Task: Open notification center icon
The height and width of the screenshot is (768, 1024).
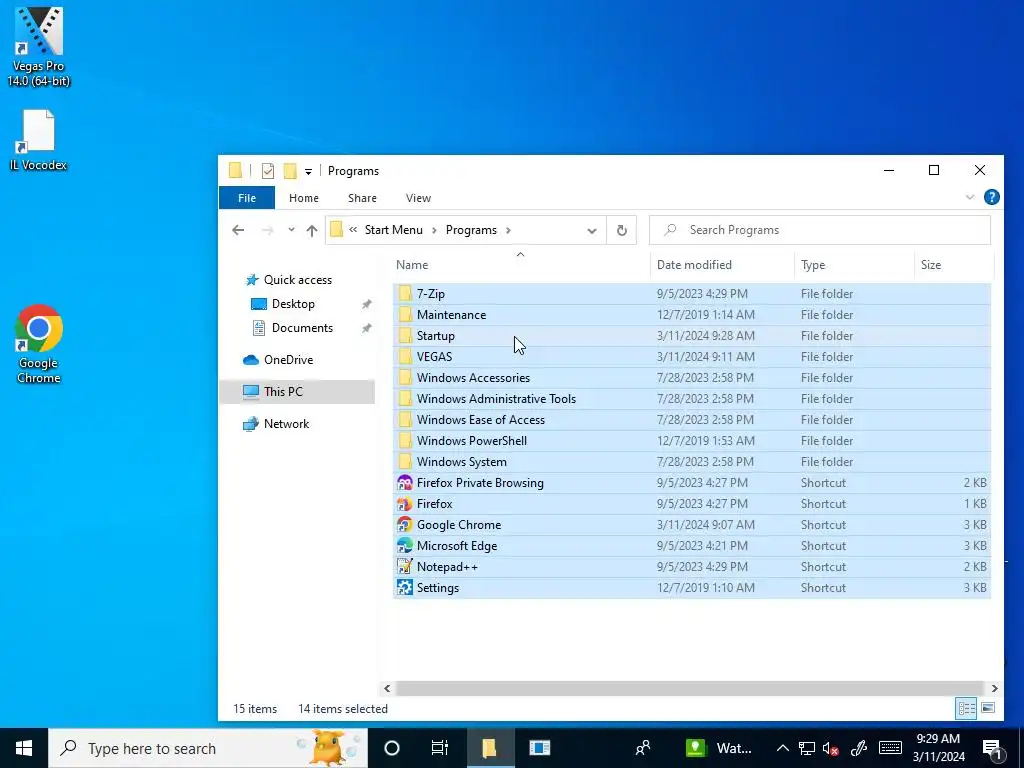Action: (993, 748)
